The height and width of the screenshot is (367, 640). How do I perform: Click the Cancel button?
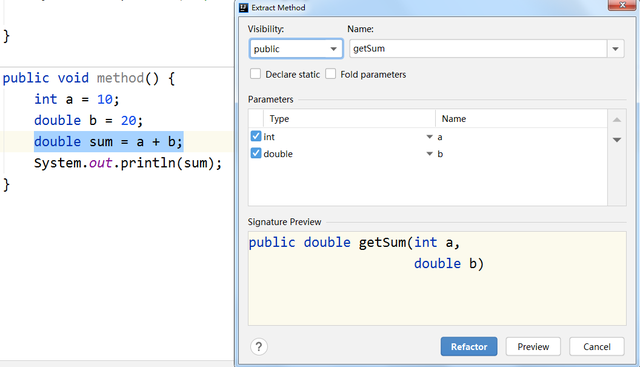[x=596, y=347]
